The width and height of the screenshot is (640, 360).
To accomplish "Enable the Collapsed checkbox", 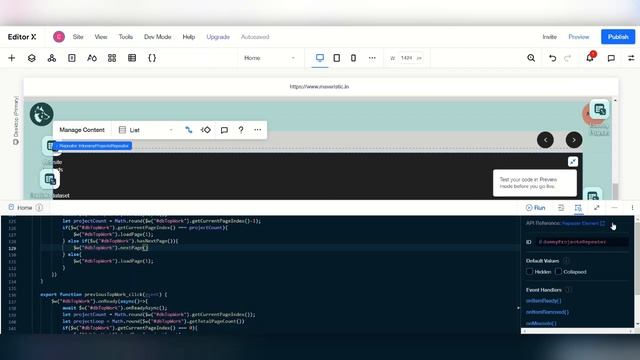I will coord(558,271).
